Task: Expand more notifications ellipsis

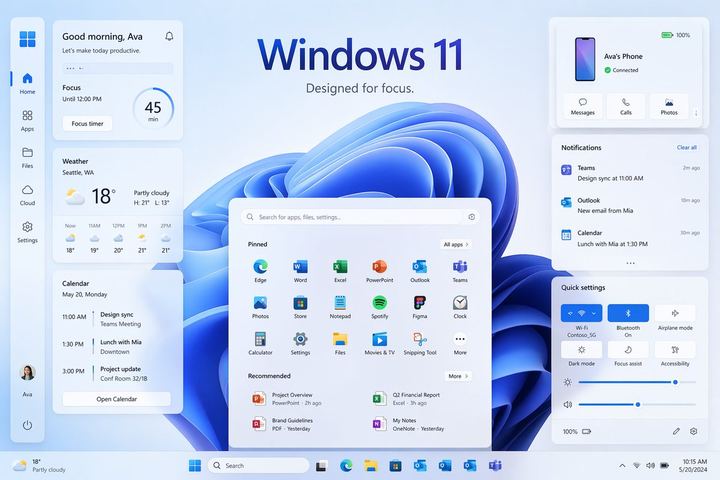Action: (630, 263)
